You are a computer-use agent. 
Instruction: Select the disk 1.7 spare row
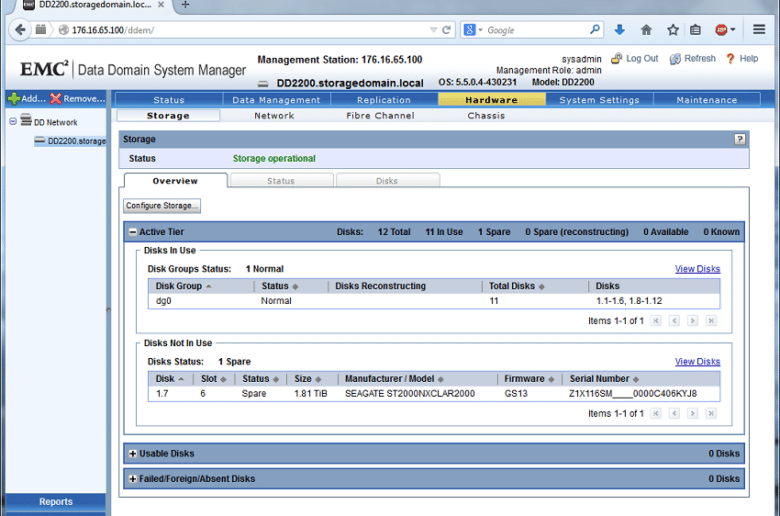pyautogui.click(x=433, y=394)
